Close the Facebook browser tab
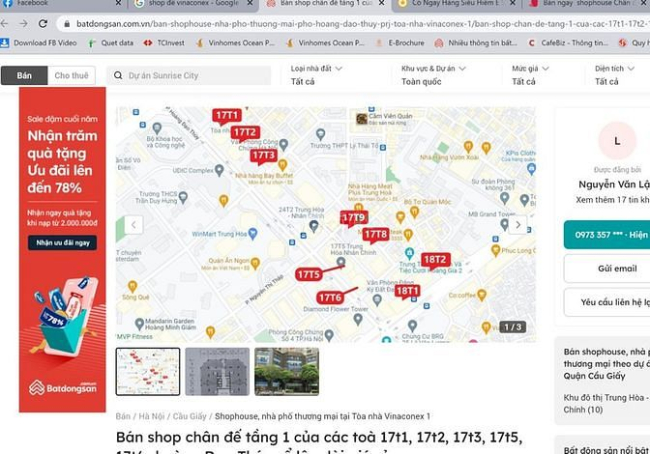 pos(118,3)
